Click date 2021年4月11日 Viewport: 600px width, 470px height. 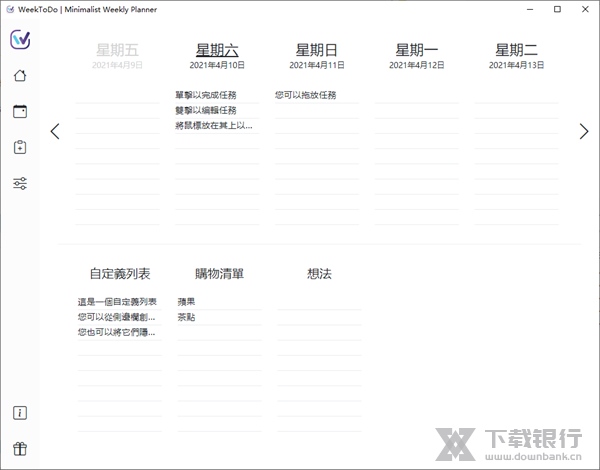pos(317,65)
